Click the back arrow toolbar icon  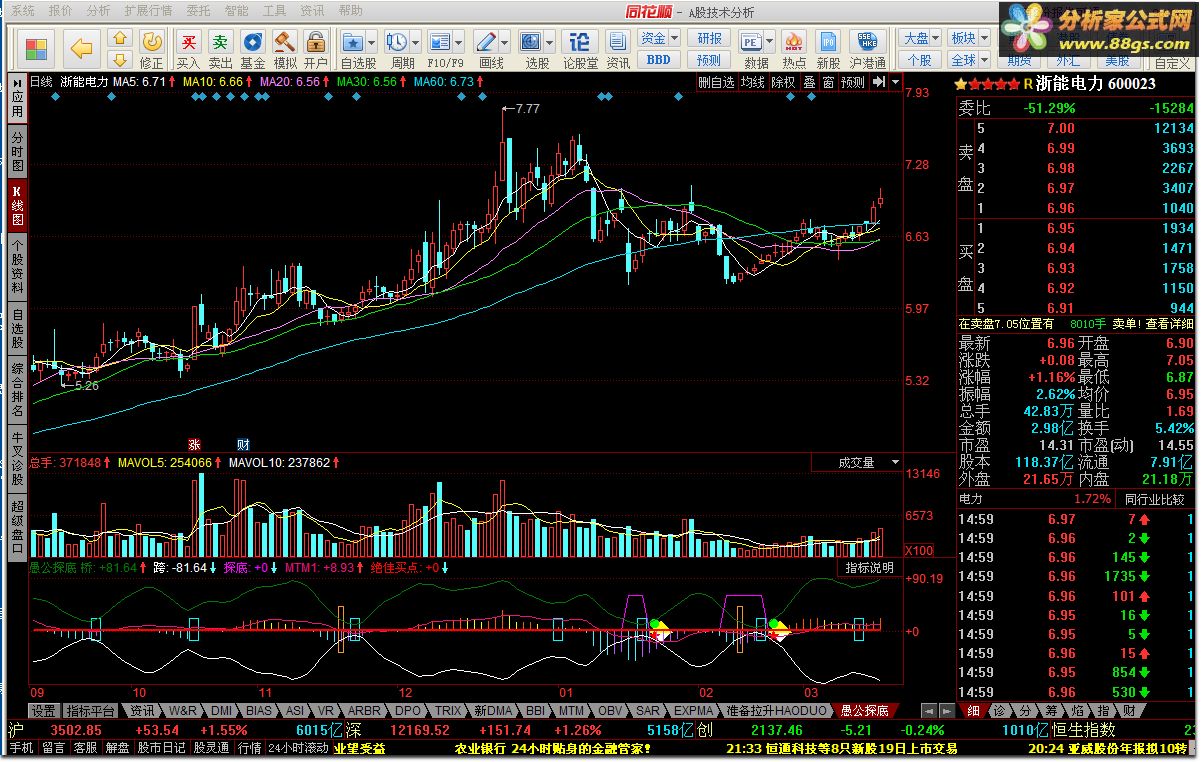click(x=82, y=48)
